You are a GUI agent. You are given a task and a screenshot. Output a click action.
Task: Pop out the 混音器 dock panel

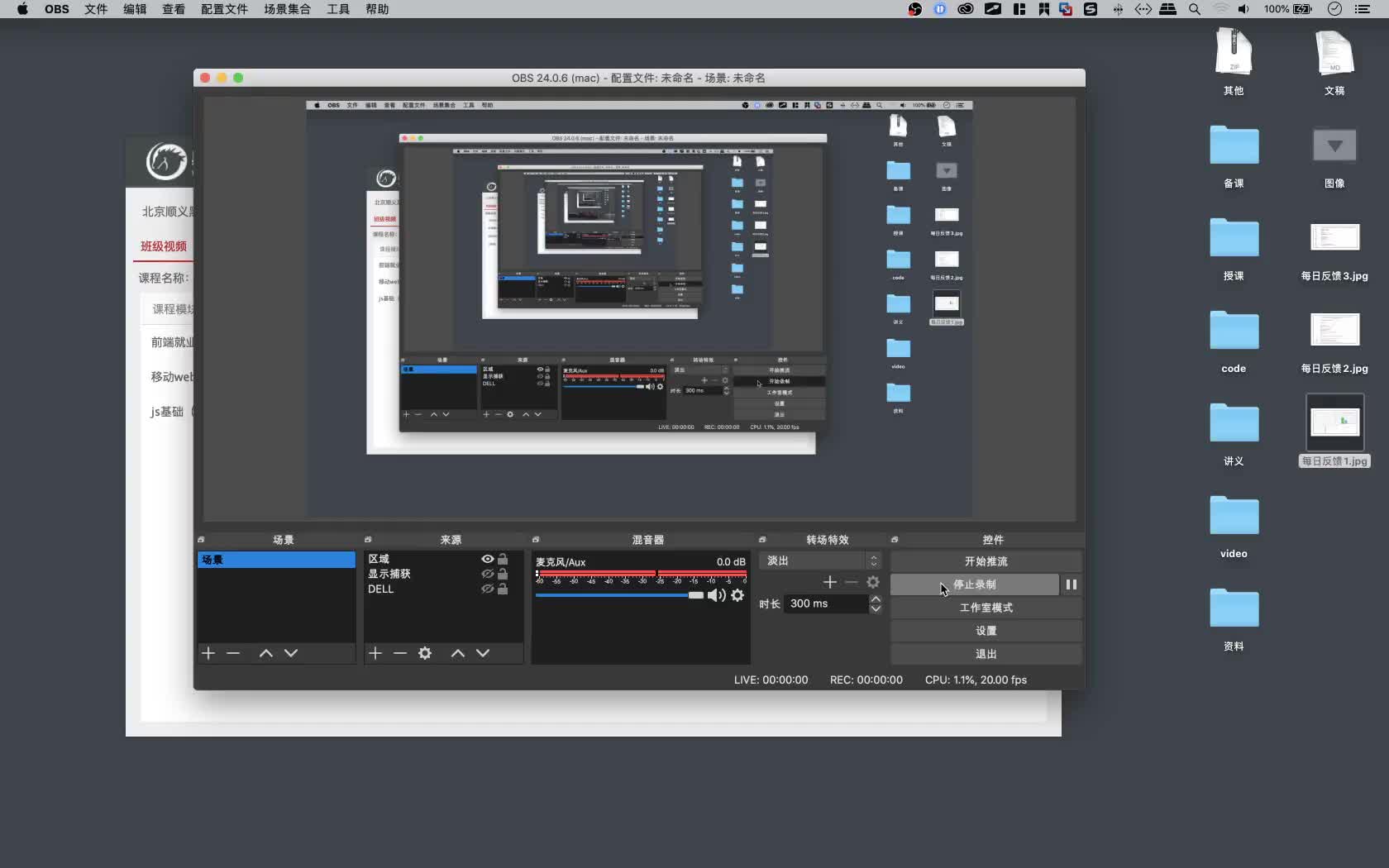pos(536,540)
